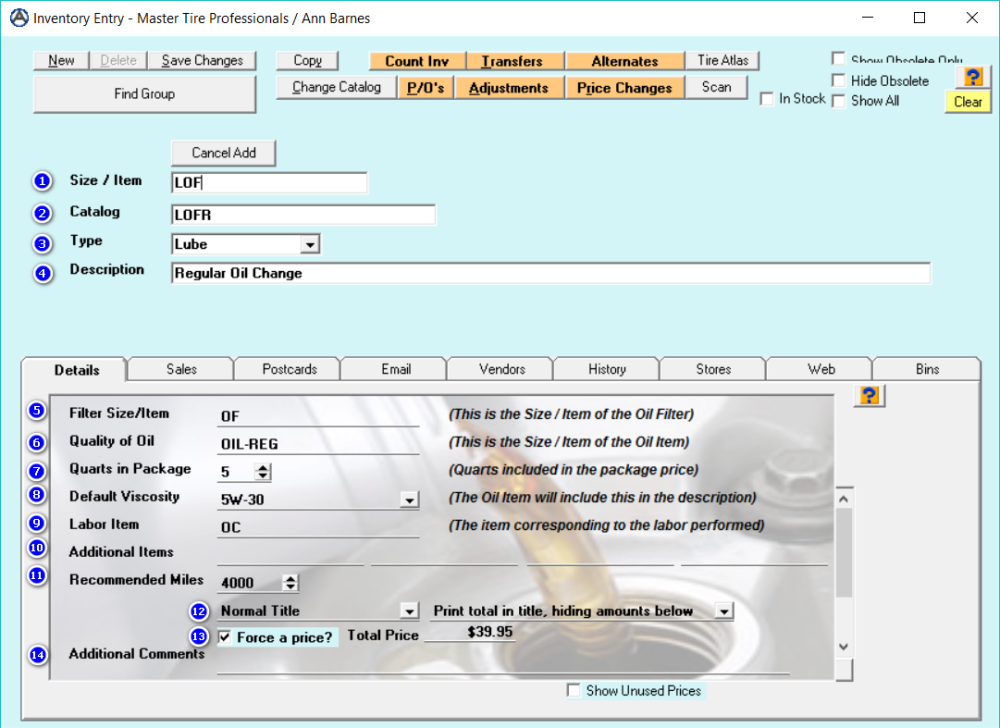Click the circled 7 beside Quarts in Package
The height and width of the screenshot is (728, 1000).
(x=36, y=468)
